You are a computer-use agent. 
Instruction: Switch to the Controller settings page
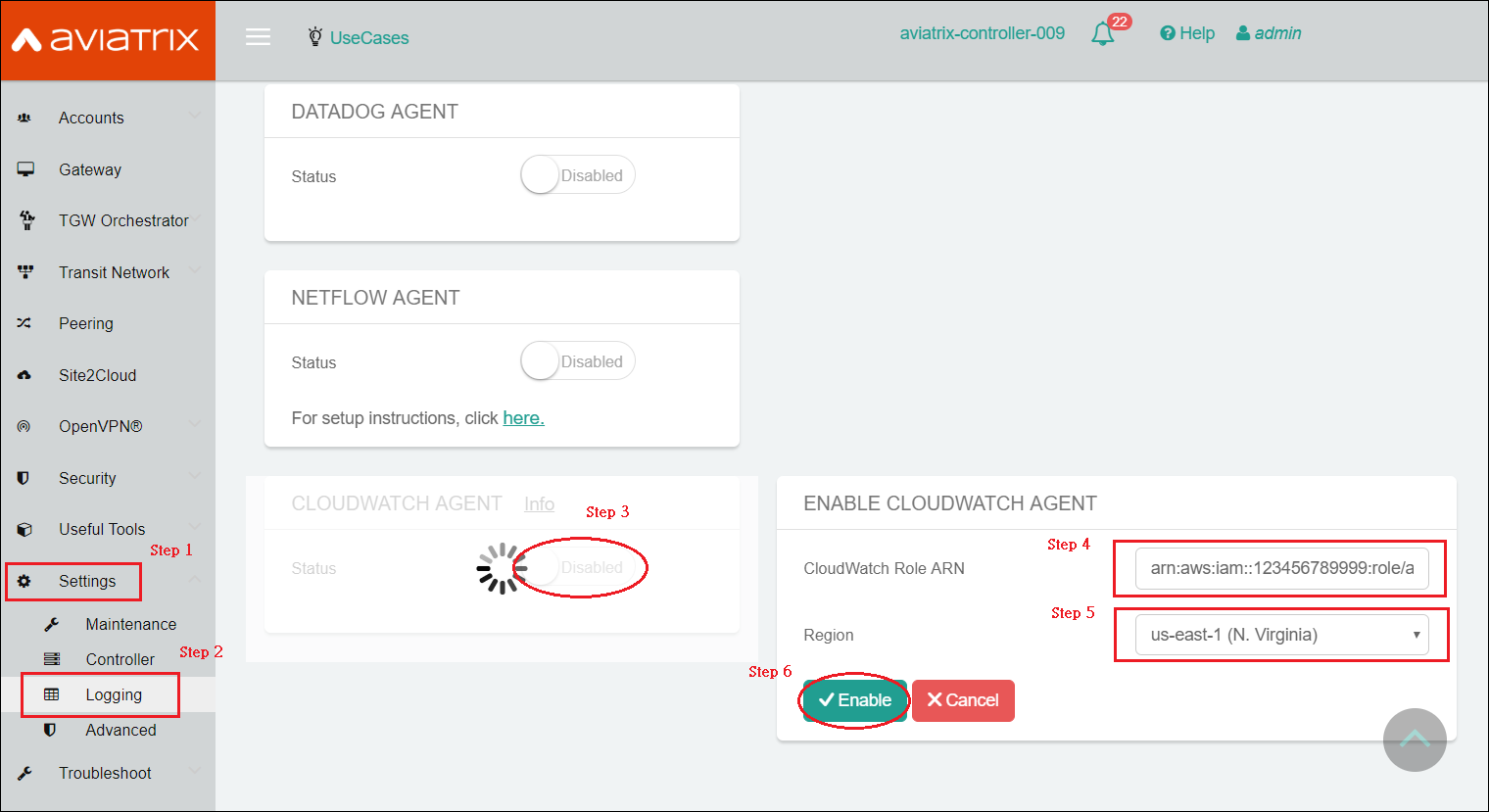[x=118, y=658]
